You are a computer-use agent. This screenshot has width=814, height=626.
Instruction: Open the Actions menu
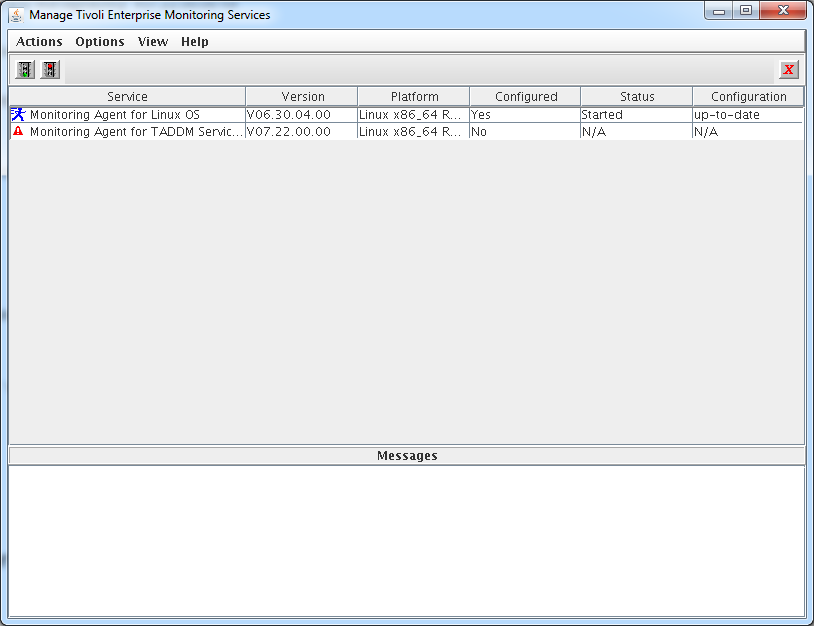[39, 42]
